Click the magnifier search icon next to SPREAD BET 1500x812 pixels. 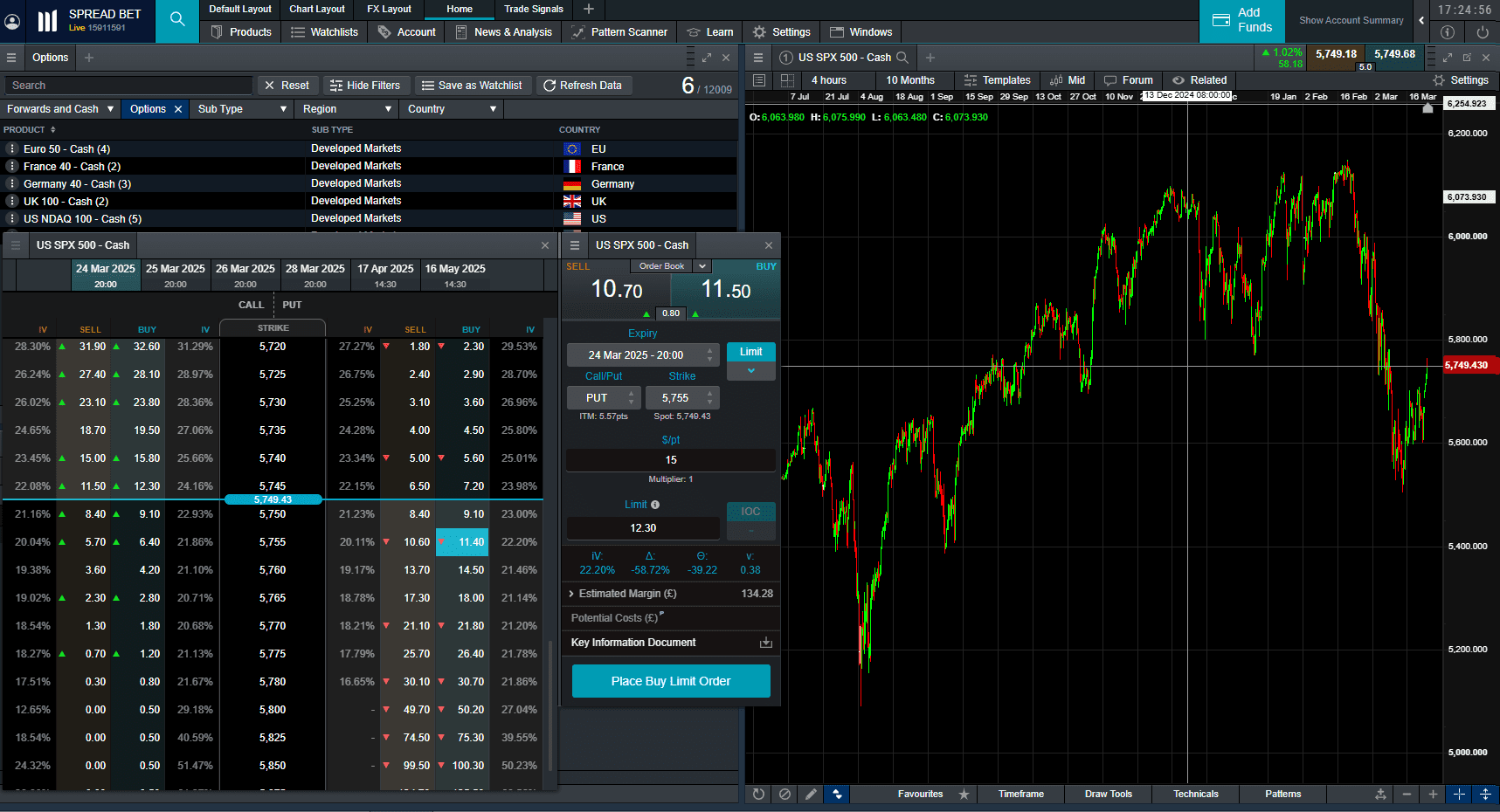[176, 19]
